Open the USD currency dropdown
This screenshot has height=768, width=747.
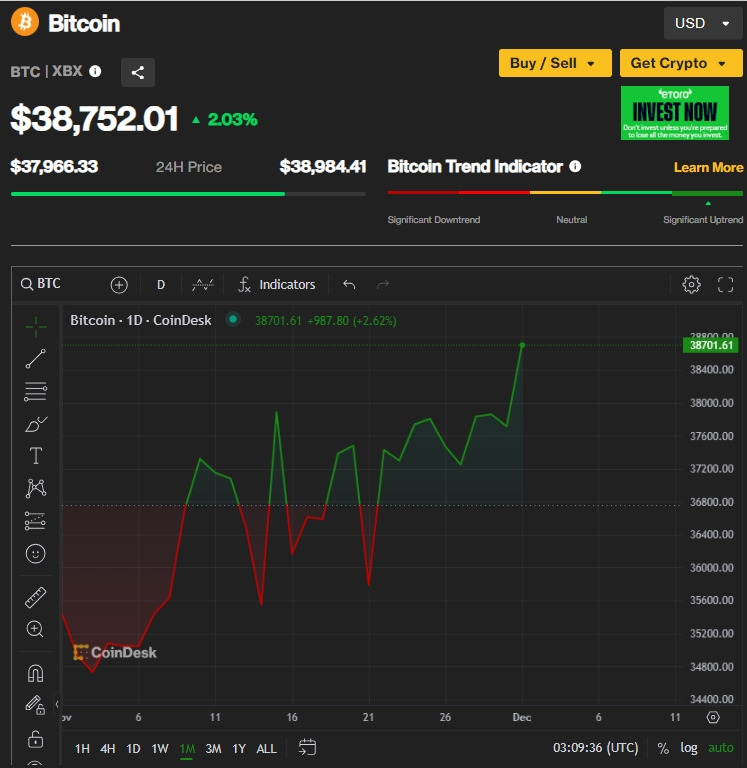click(703, 23)
